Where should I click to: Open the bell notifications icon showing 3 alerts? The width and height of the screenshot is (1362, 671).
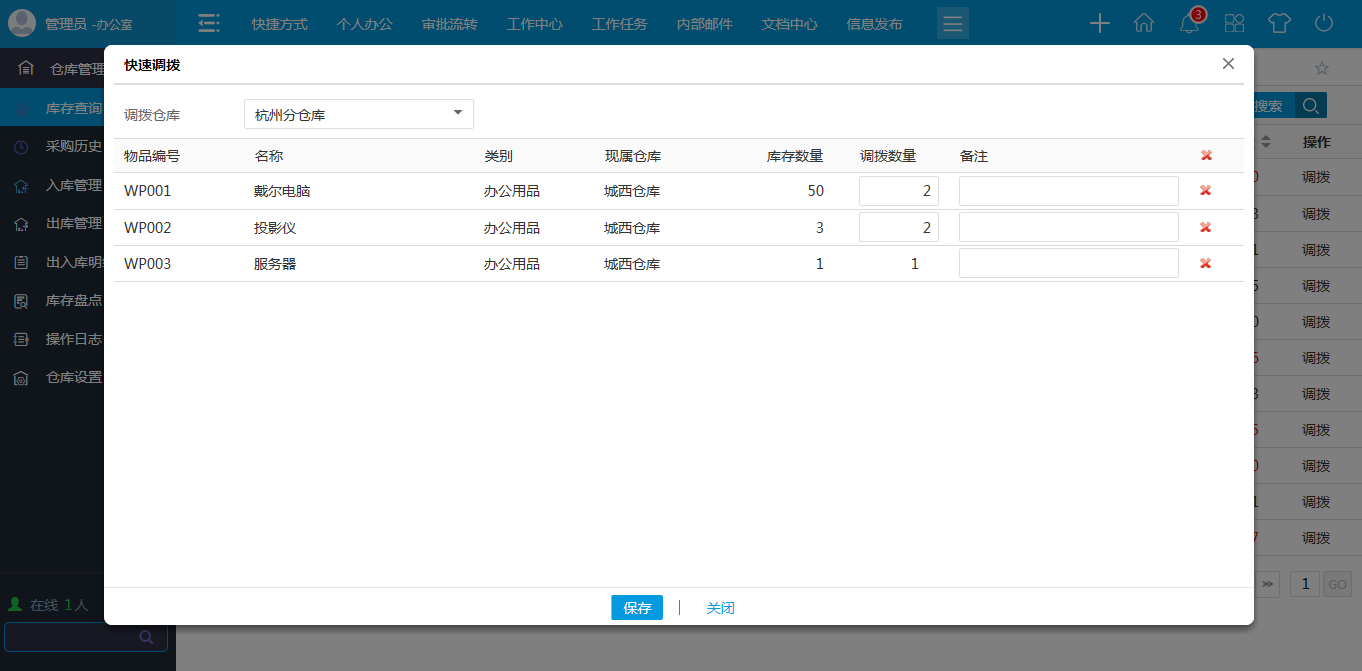coord(1188,22)
